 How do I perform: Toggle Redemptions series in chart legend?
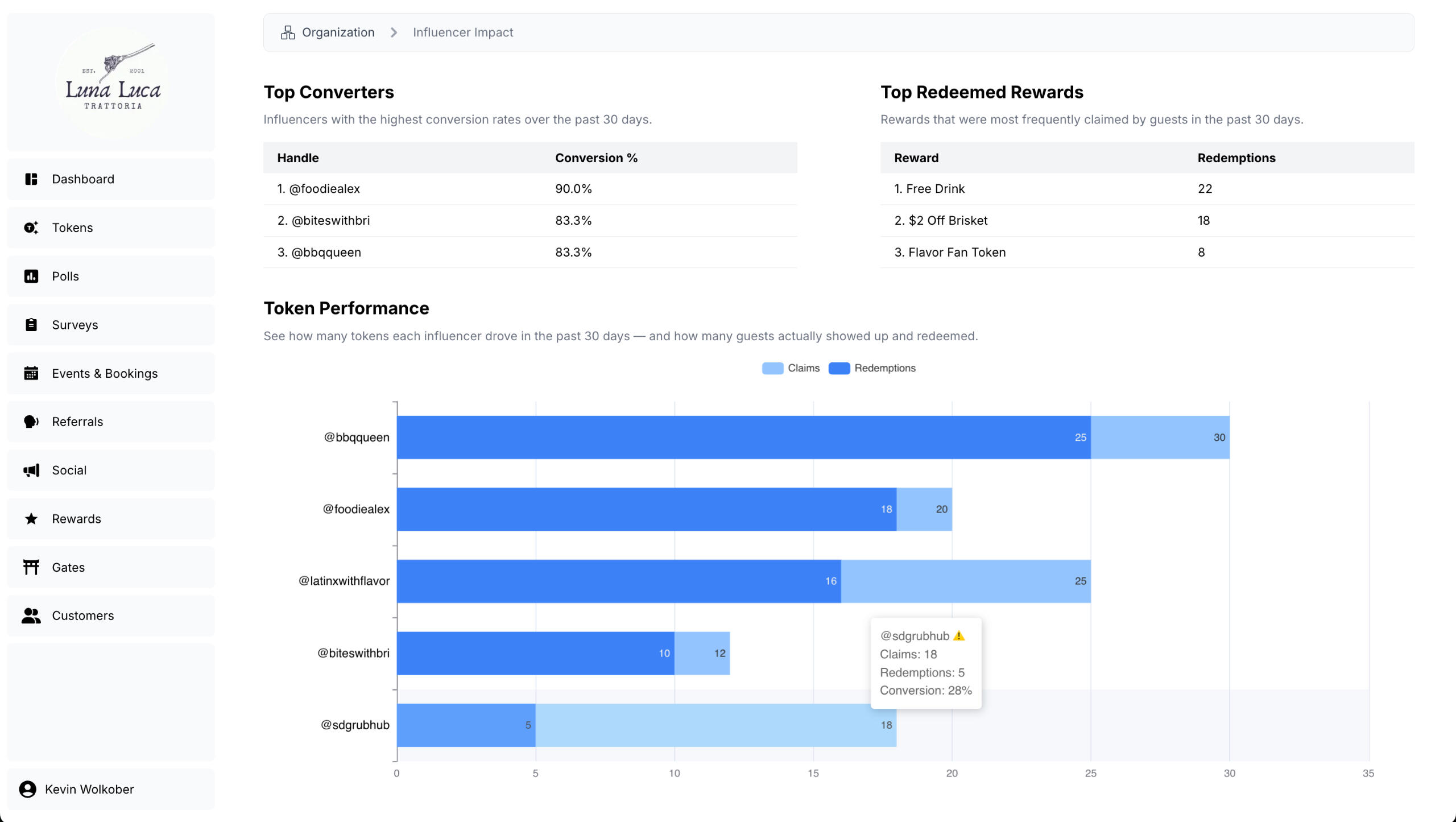(x=872, y=368)
